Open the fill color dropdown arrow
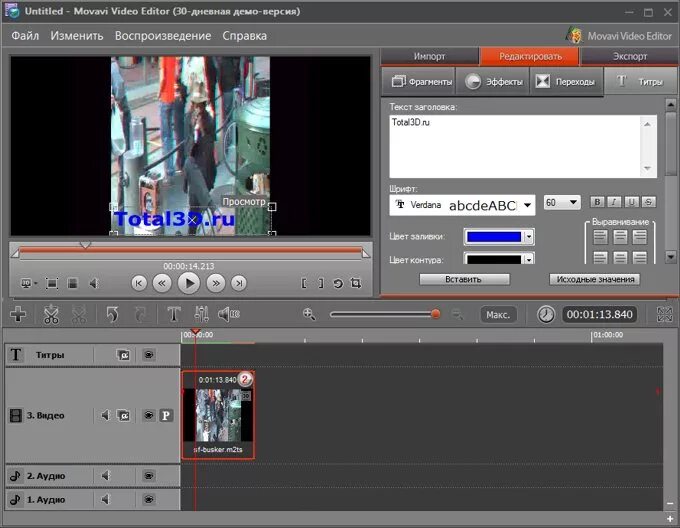 (529, 237)
